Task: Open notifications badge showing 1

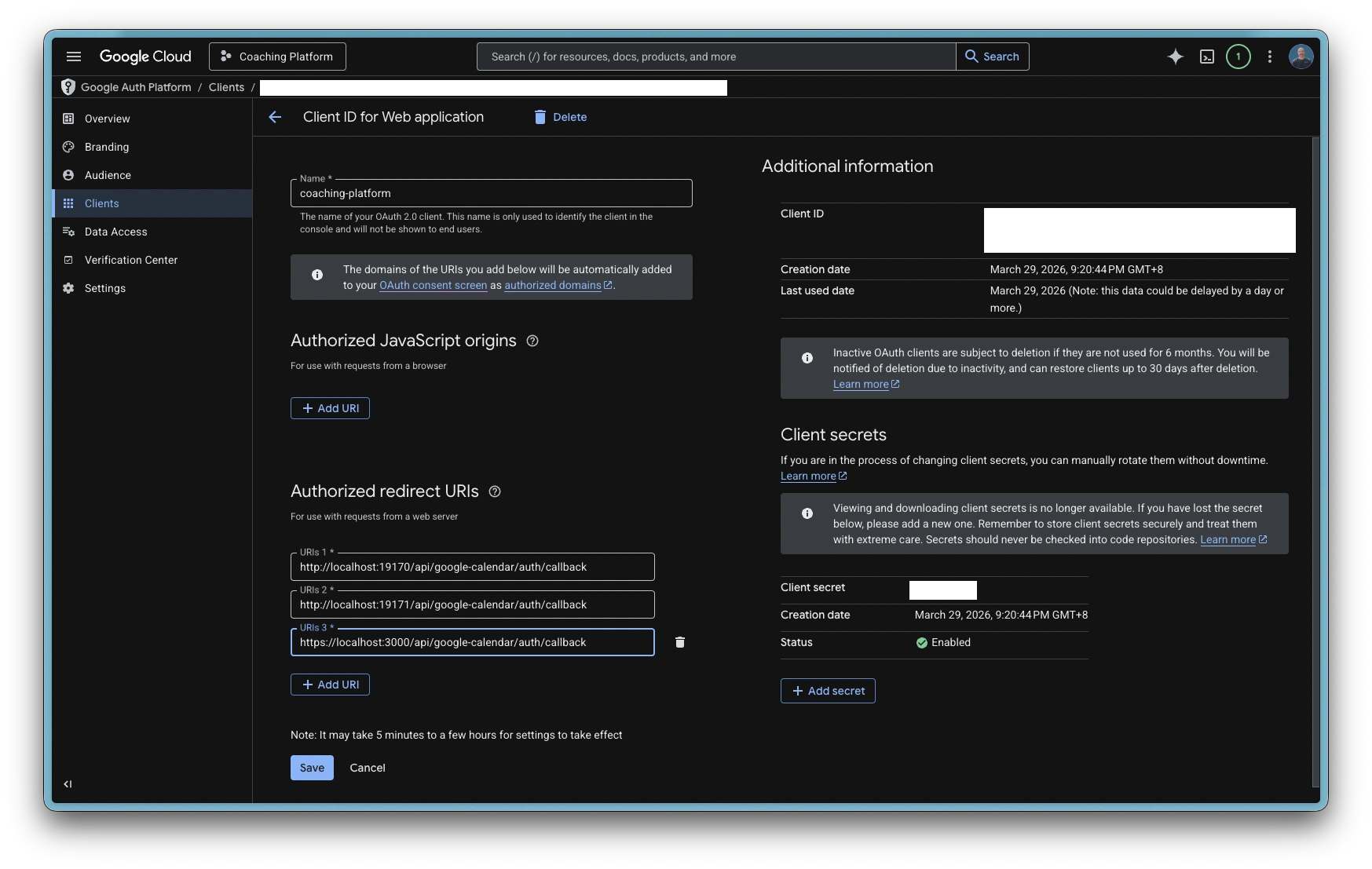Action: coord(1238,57)
